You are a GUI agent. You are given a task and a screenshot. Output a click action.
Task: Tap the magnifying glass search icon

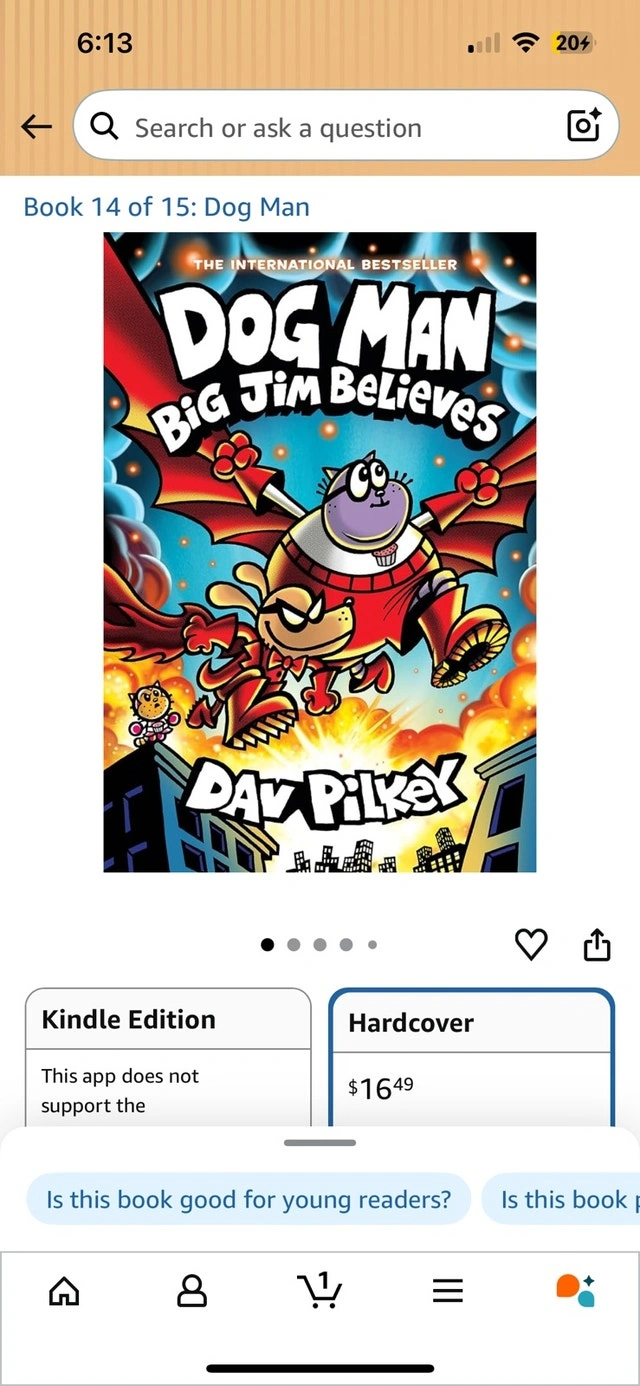pos(104,126)
